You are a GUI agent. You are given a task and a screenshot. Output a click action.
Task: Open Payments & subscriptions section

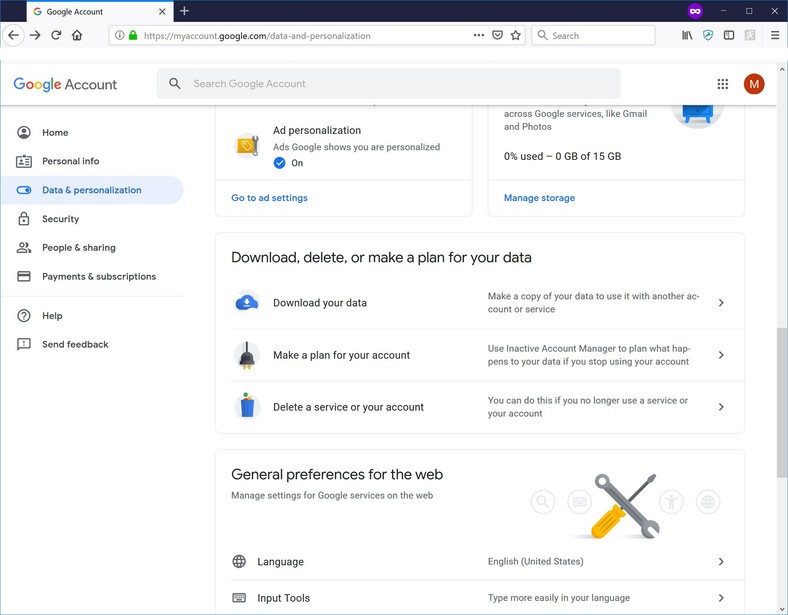(92, 276)
